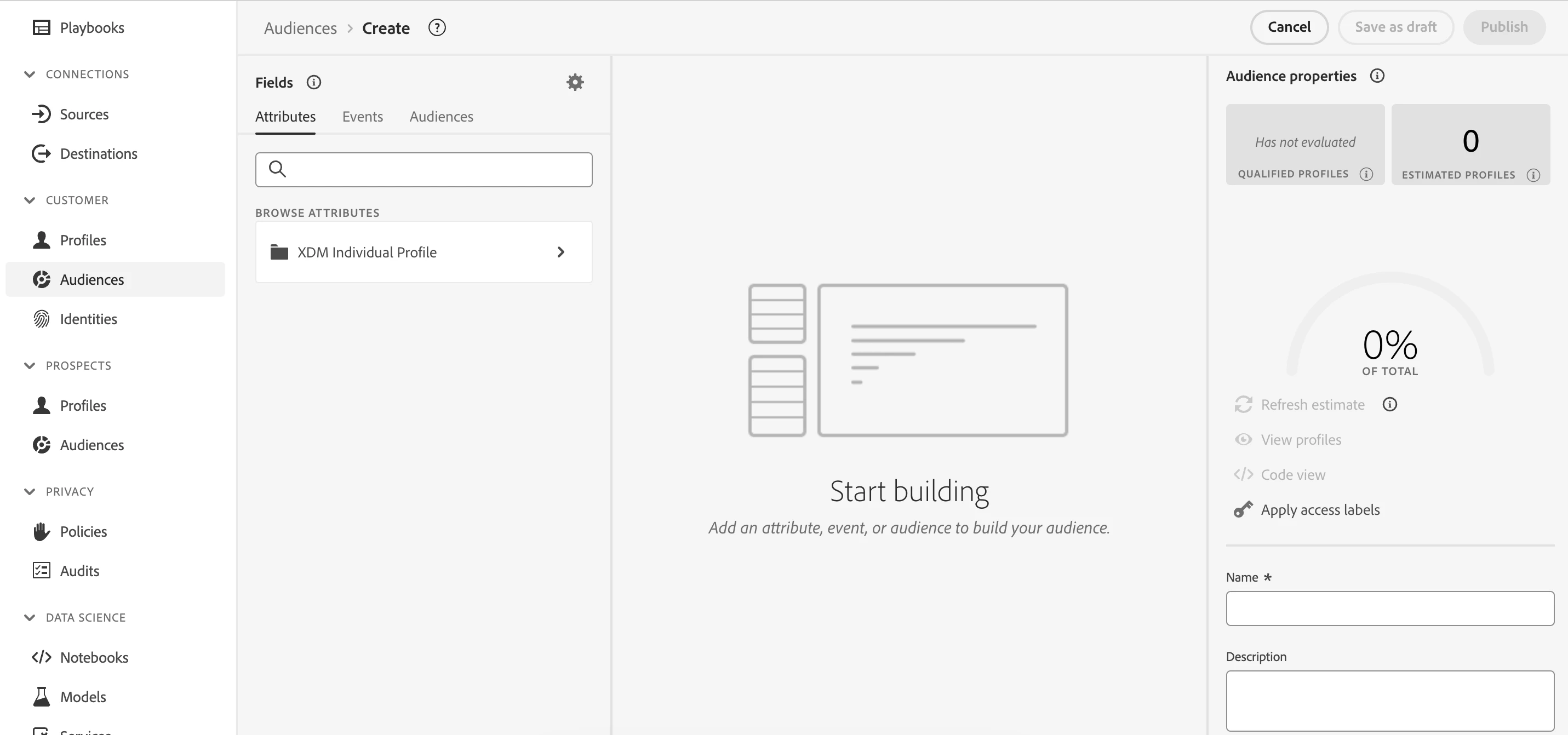Open Fields settings gear icon
The image size is (1568, 735).
pyautogui.click(x=575, y=82)
